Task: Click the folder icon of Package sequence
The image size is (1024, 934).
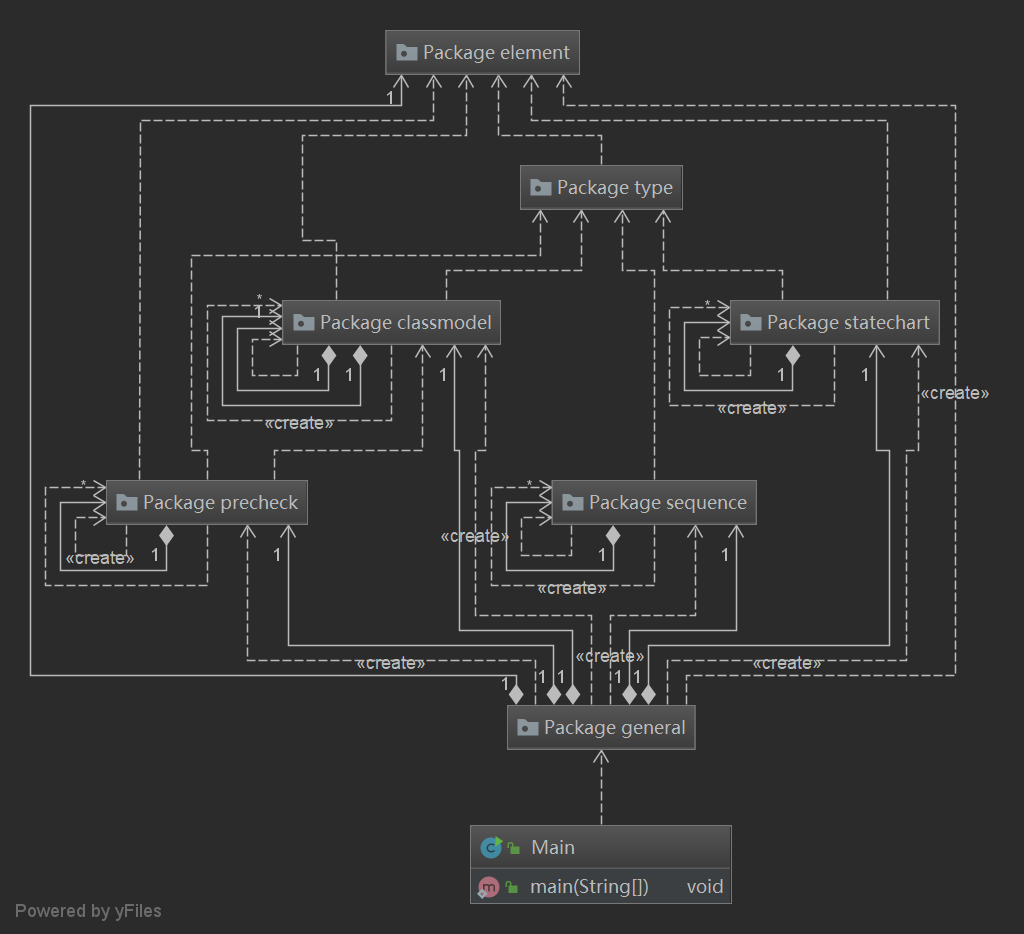Action: click(573, 502)
